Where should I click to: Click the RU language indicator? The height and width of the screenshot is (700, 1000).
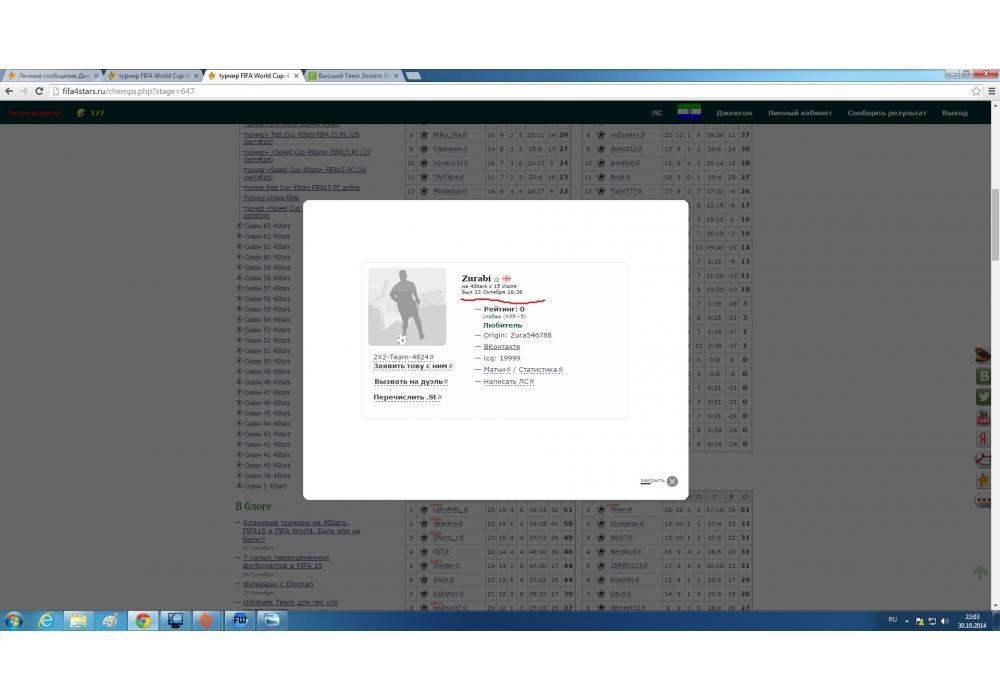[x=892, y=620]
